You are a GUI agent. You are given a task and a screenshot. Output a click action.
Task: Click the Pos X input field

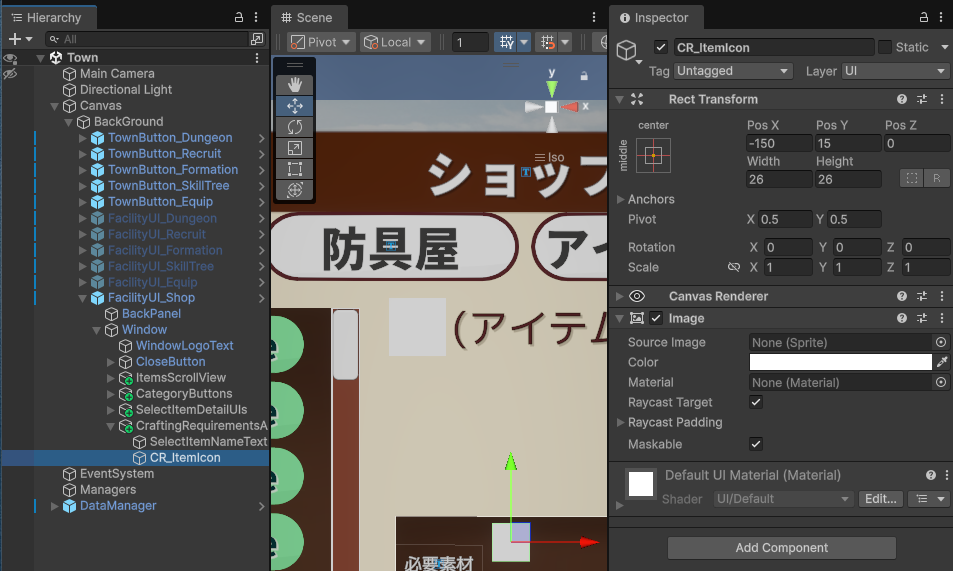click(778, 143)
